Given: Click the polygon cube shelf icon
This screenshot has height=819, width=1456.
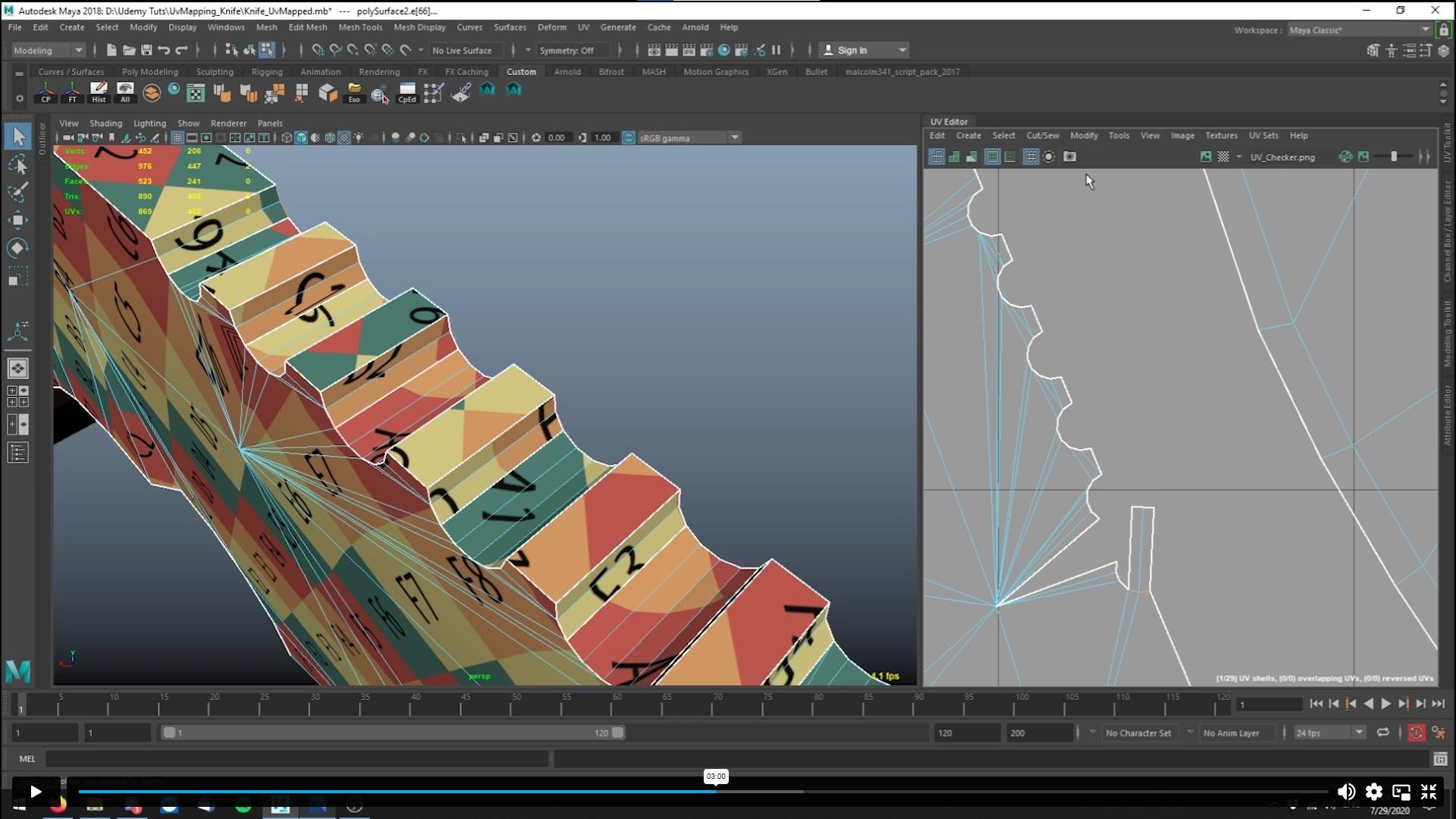Looking at the screenshot, I should click(x=328, y=93).
